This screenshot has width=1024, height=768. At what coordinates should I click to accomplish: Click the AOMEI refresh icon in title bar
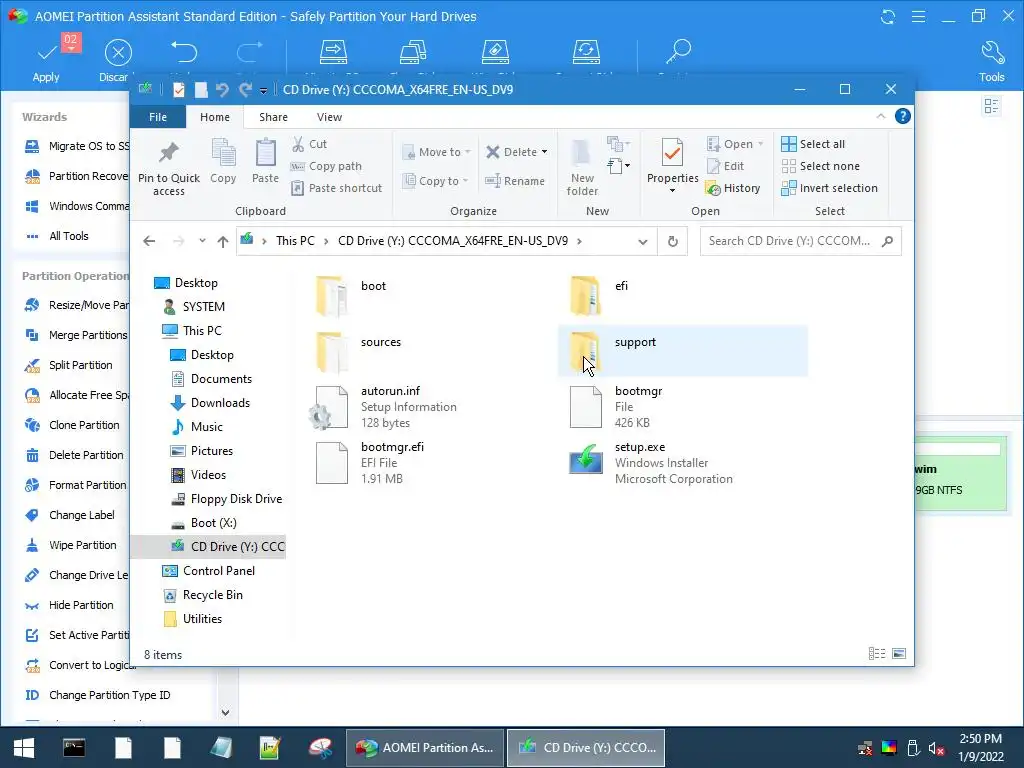[x=888, y=17]
